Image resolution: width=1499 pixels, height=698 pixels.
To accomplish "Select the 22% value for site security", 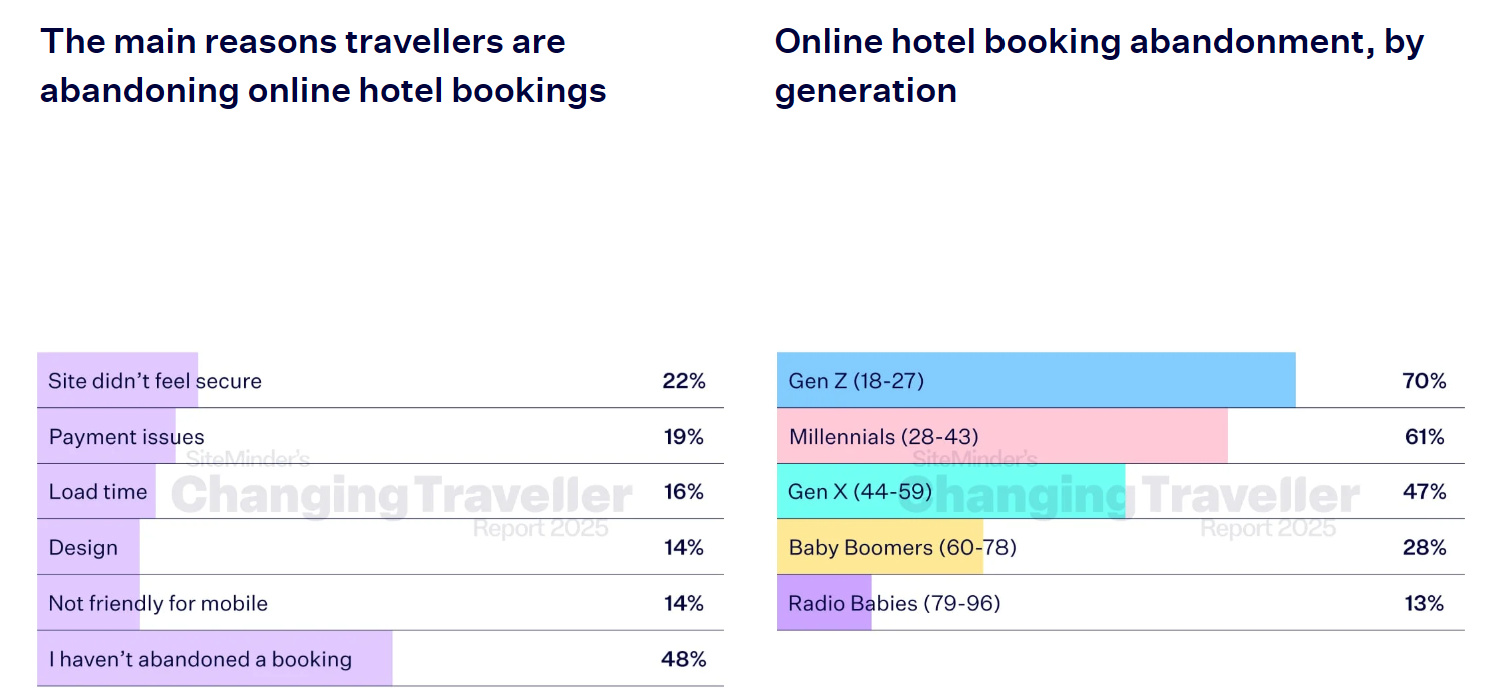I will [x=683, y=381].
